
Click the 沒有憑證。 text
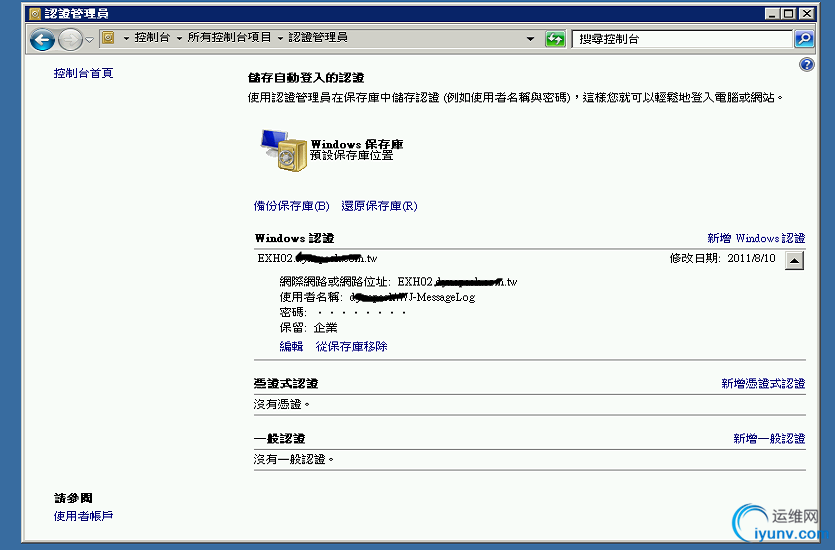point(282,404)
